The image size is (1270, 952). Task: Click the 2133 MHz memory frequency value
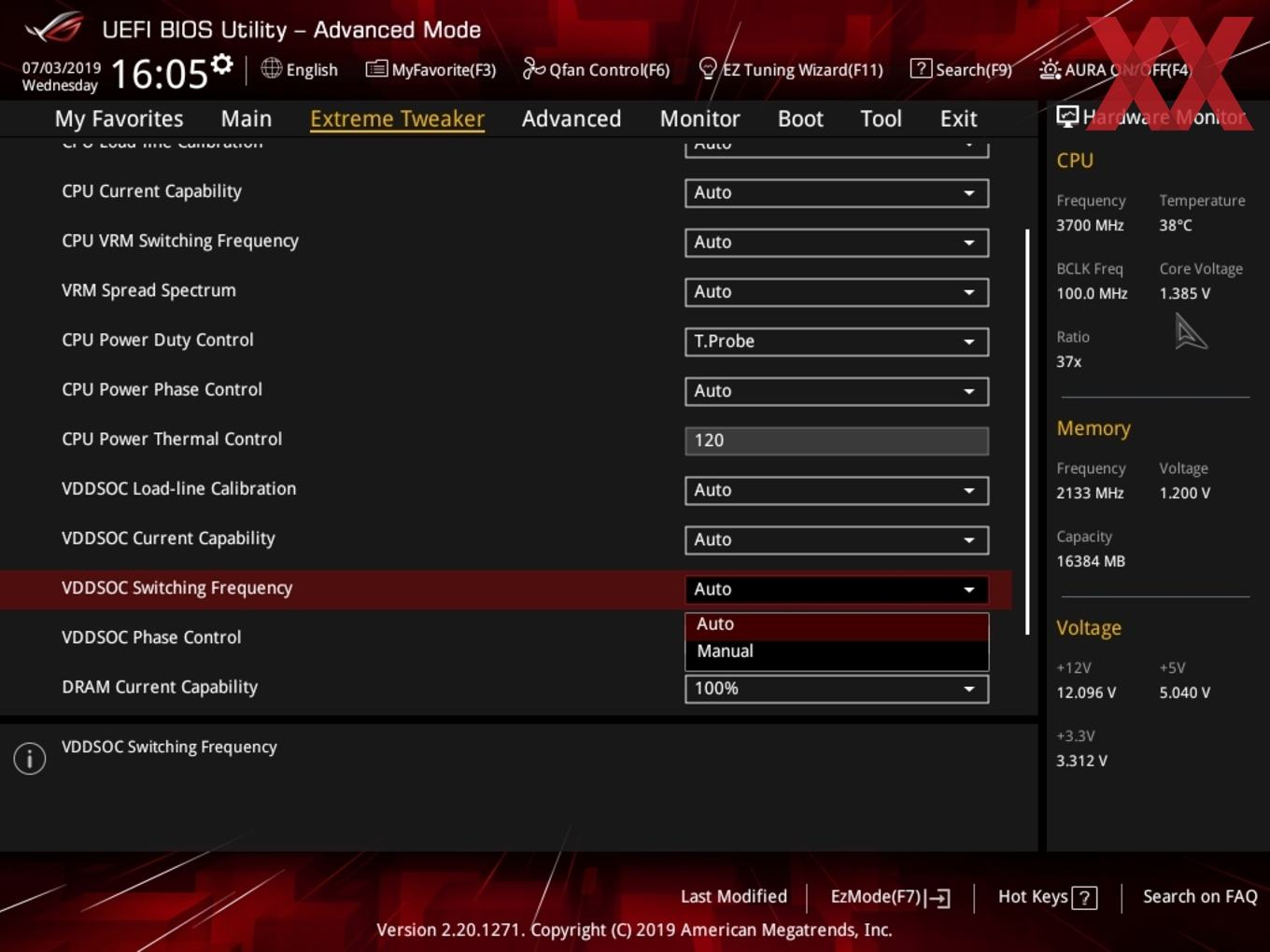(x=1090, y=493)
